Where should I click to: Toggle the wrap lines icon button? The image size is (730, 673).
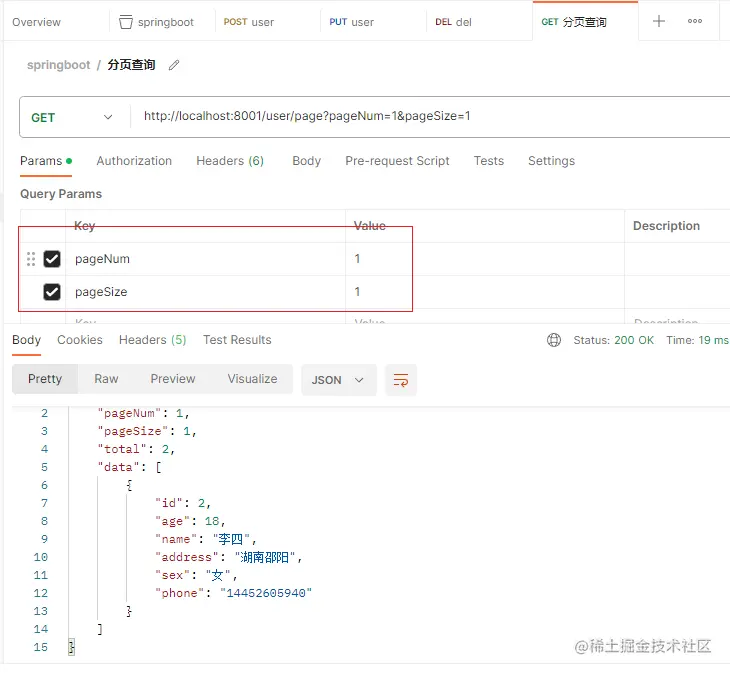pyautogui.click(x=401, y=380)
